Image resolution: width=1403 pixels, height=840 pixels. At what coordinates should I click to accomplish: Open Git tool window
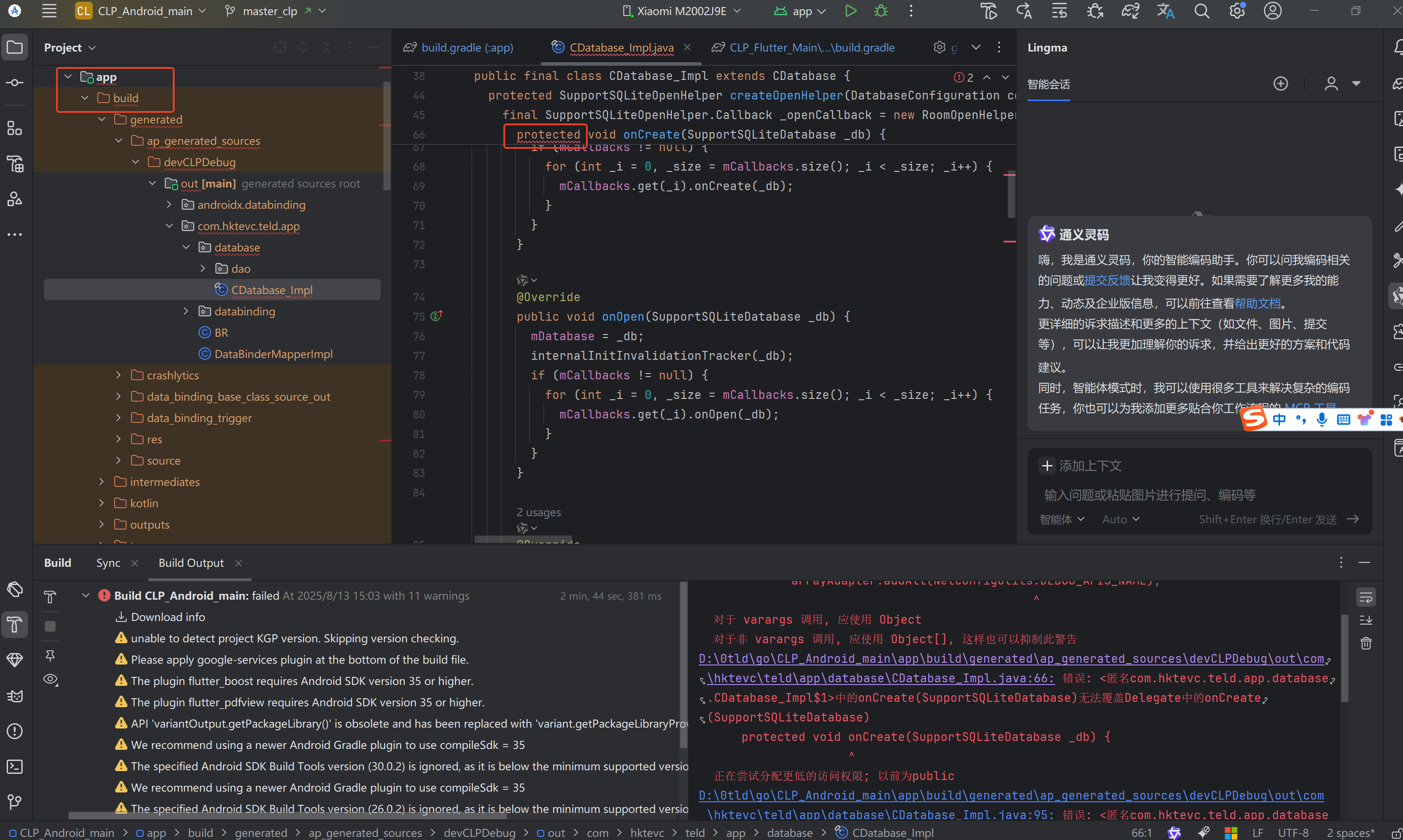pyautogui.click(x=15, y=801)
